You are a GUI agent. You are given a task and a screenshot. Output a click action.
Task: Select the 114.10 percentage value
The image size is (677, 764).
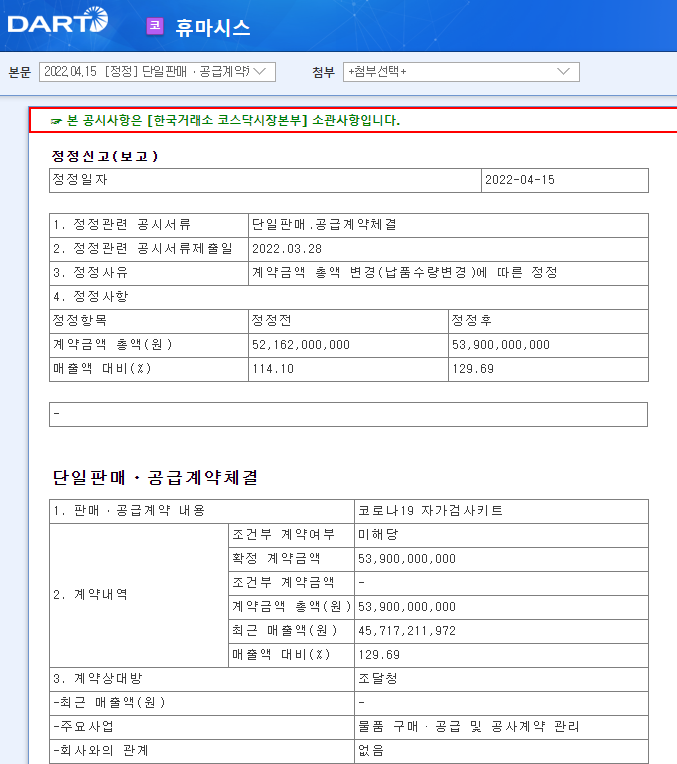pos(348,369)
